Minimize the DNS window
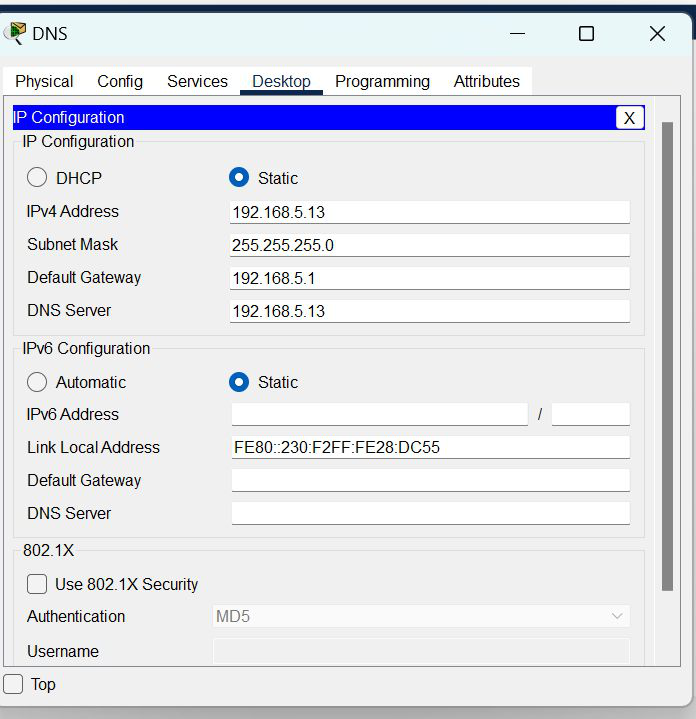Image resolution: width=696 pixels, height=719 pixels. [517, 34]
